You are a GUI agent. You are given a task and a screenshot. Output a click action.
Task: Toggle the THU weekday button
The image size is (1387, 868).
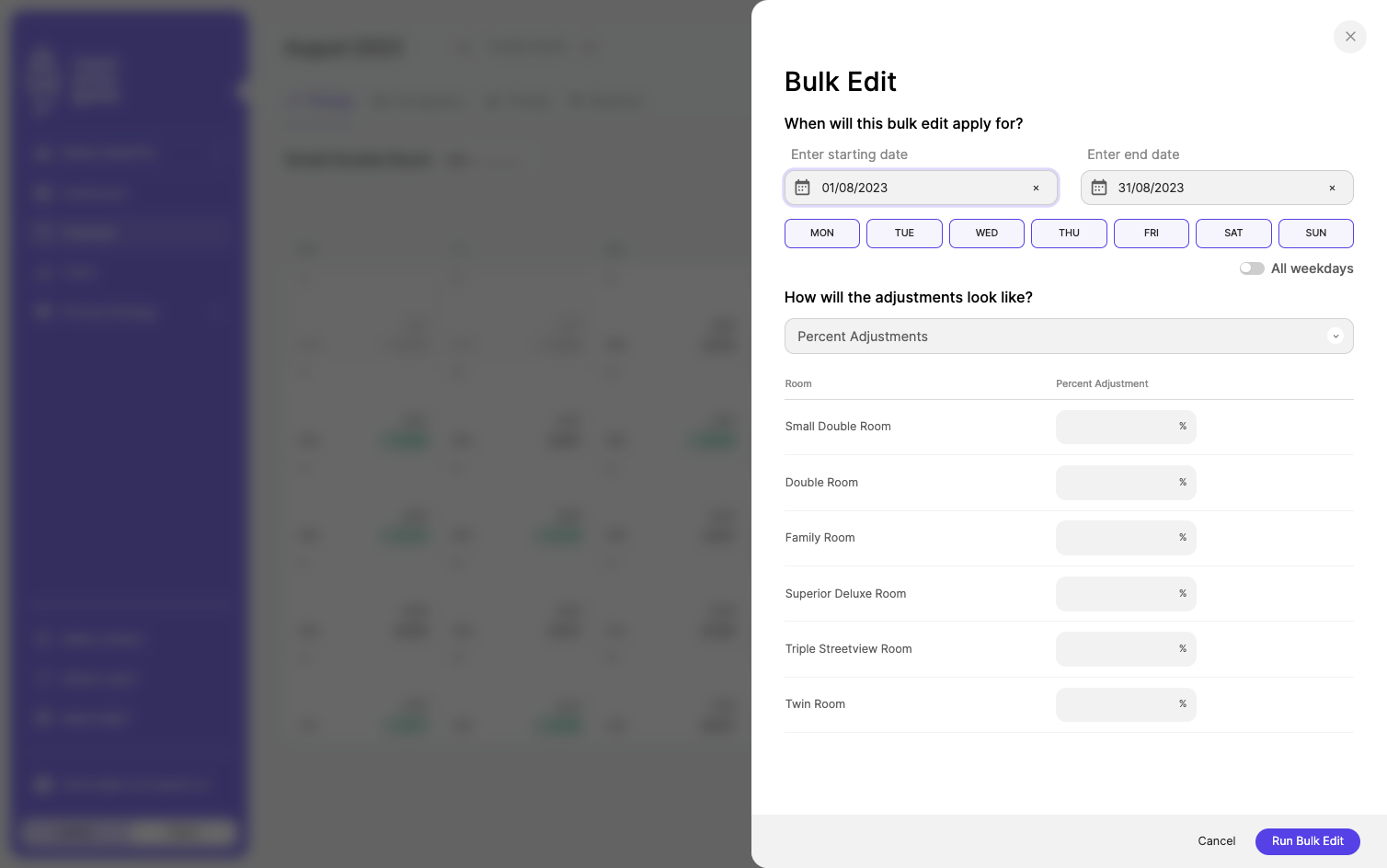tap(1069, 234)
